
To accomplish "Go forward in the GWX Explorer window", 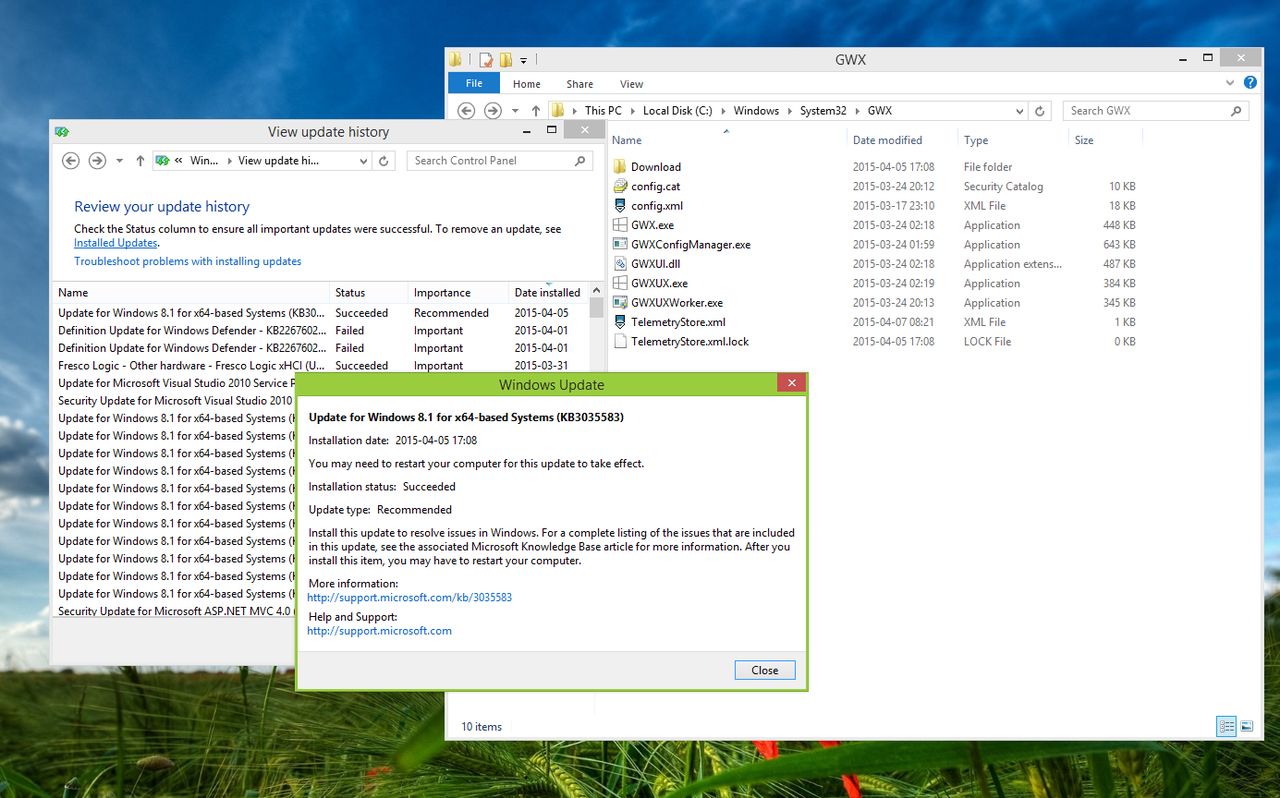I will [x=492, y=111].
